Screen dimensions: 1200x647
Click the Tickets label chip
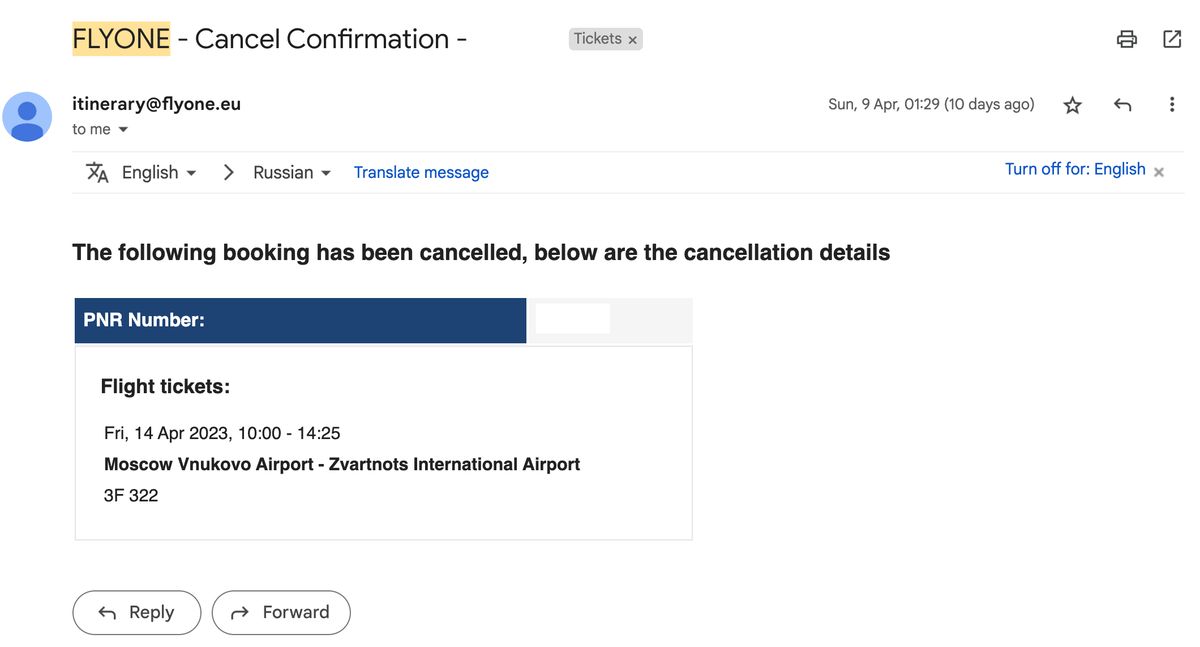598,39
